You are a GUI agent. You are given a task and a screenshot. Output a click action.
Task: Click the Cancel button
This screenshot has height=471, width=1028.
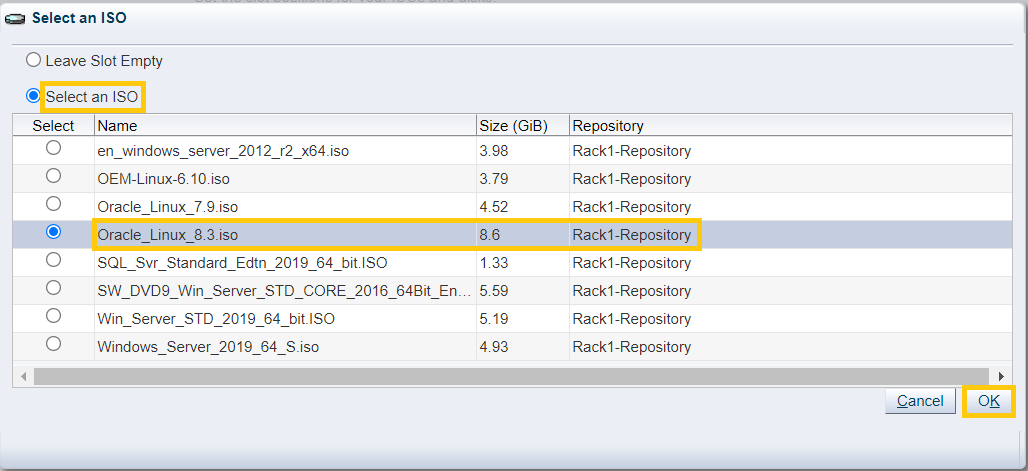click(x=920, y=401)
